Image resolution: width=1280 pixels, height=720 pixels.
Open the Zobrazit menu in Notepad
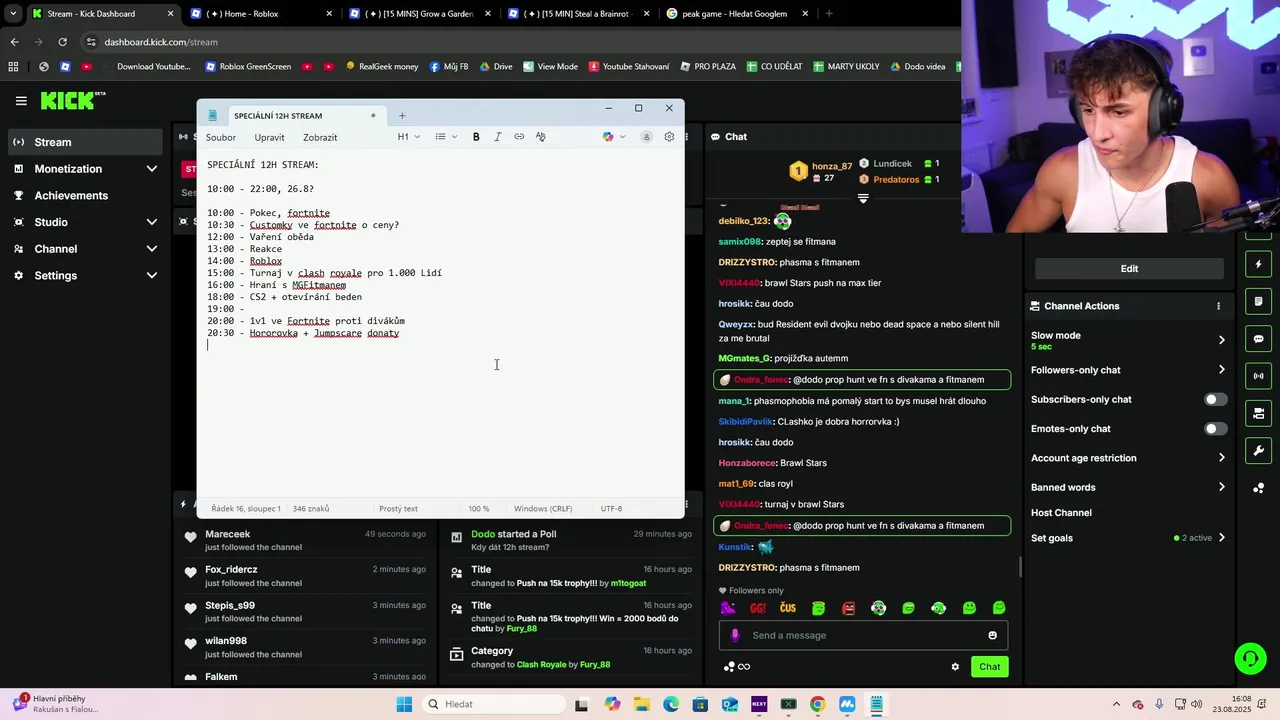pos(320,137)
